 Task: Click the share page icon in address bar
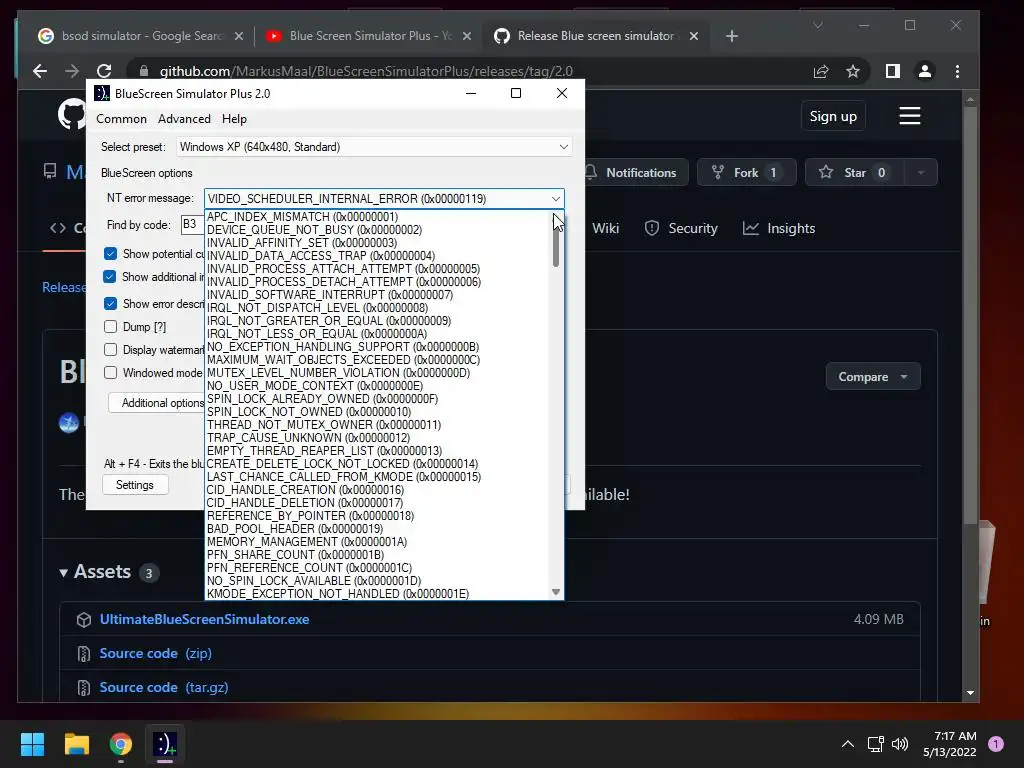[x=821, y=71]
